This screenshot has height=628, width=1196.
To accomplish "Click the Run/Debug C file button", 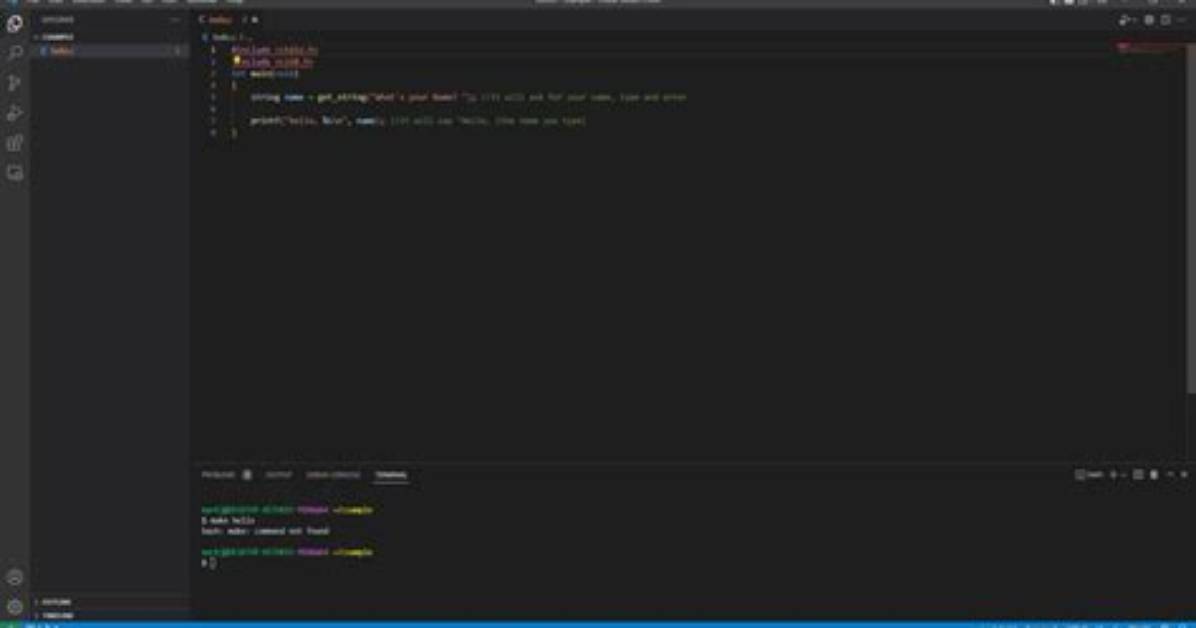I will click(x=1124, y=20).
